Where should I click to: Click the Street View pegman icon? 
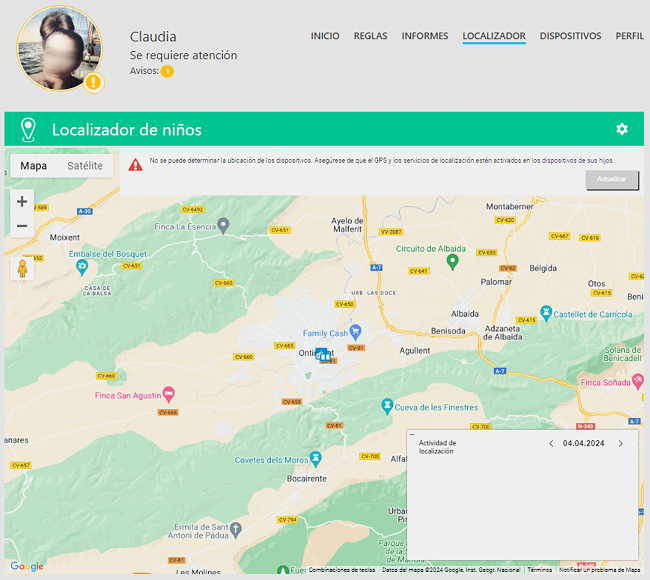(22, 268)
